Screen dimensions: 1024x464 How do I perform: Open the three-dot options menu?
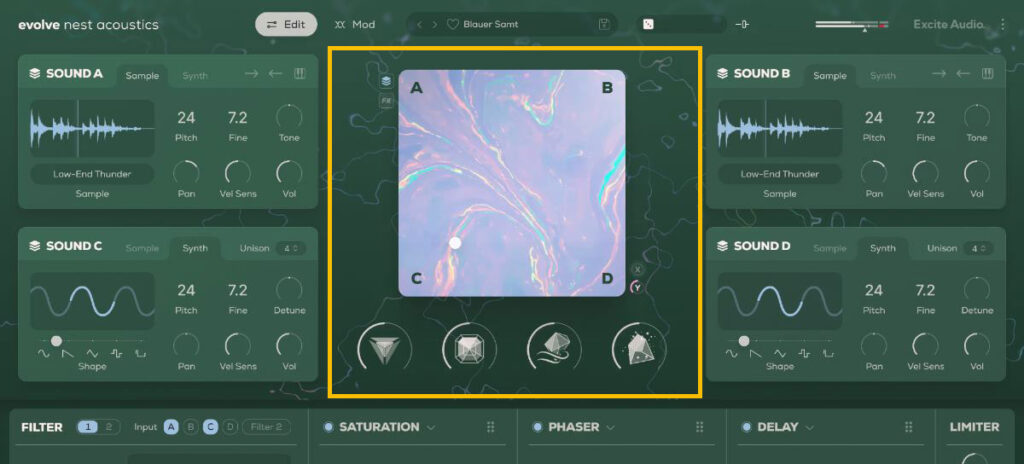click(x=1003, y=25)
